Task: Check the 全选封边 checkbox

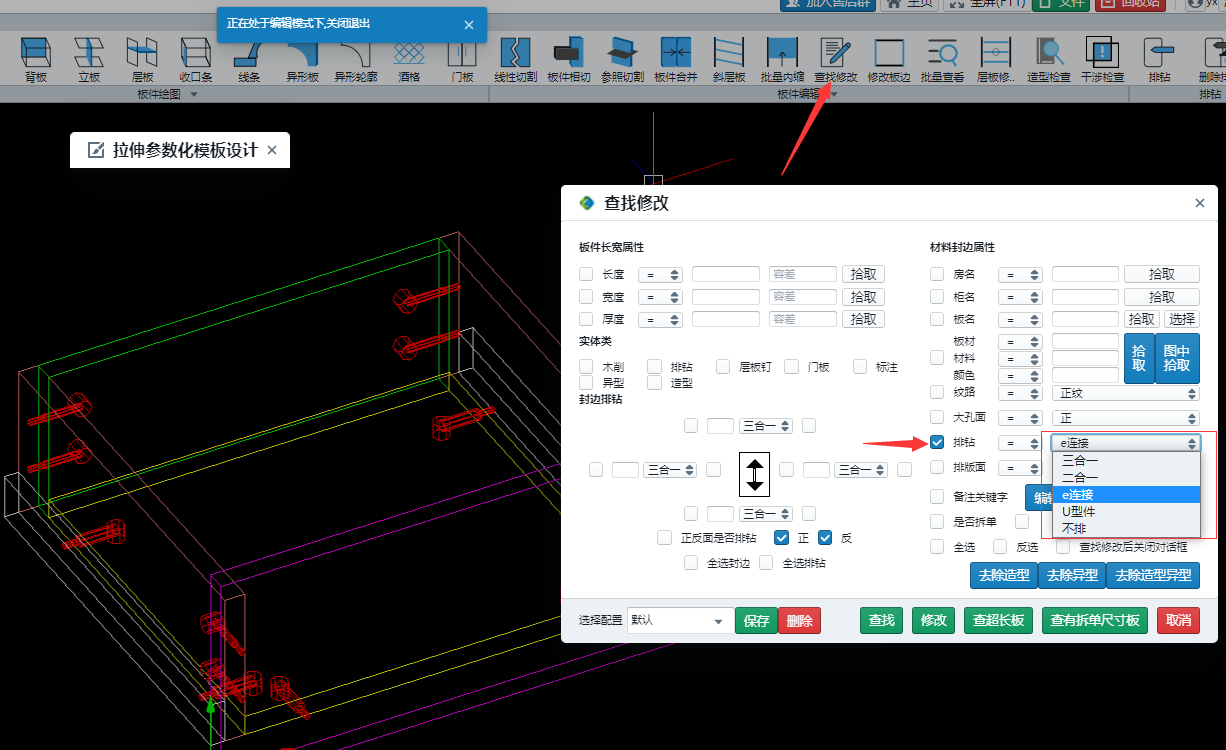Action: point(691,563)
